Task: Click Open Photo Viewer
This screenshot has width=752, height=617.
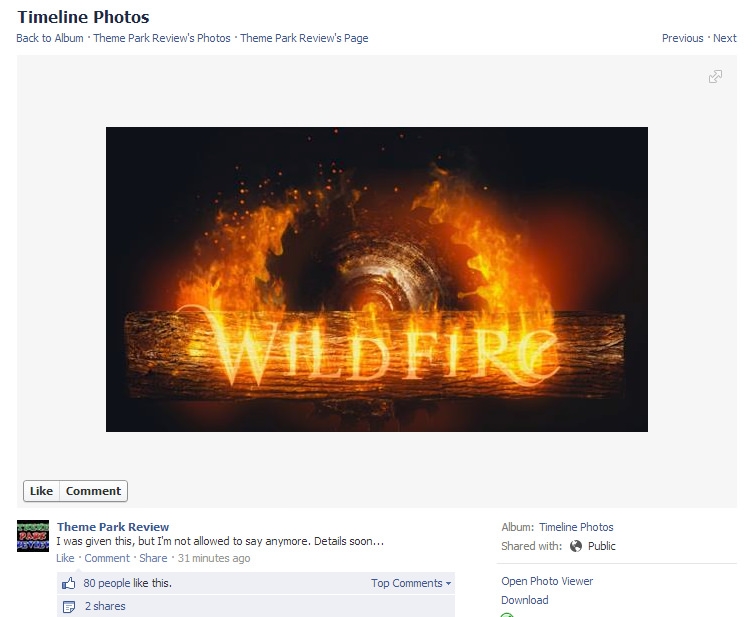Action: pyautogui.click(x=547, y=581)
